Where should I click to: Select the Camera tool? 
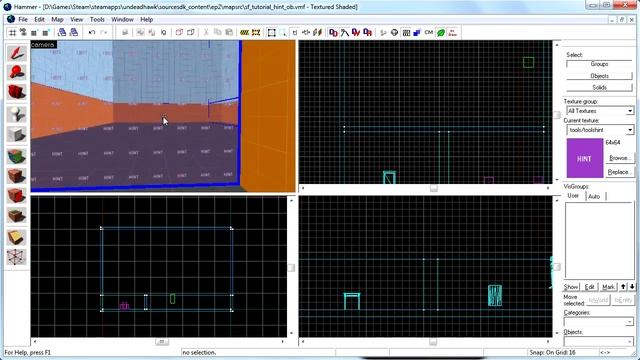(16, 91)
